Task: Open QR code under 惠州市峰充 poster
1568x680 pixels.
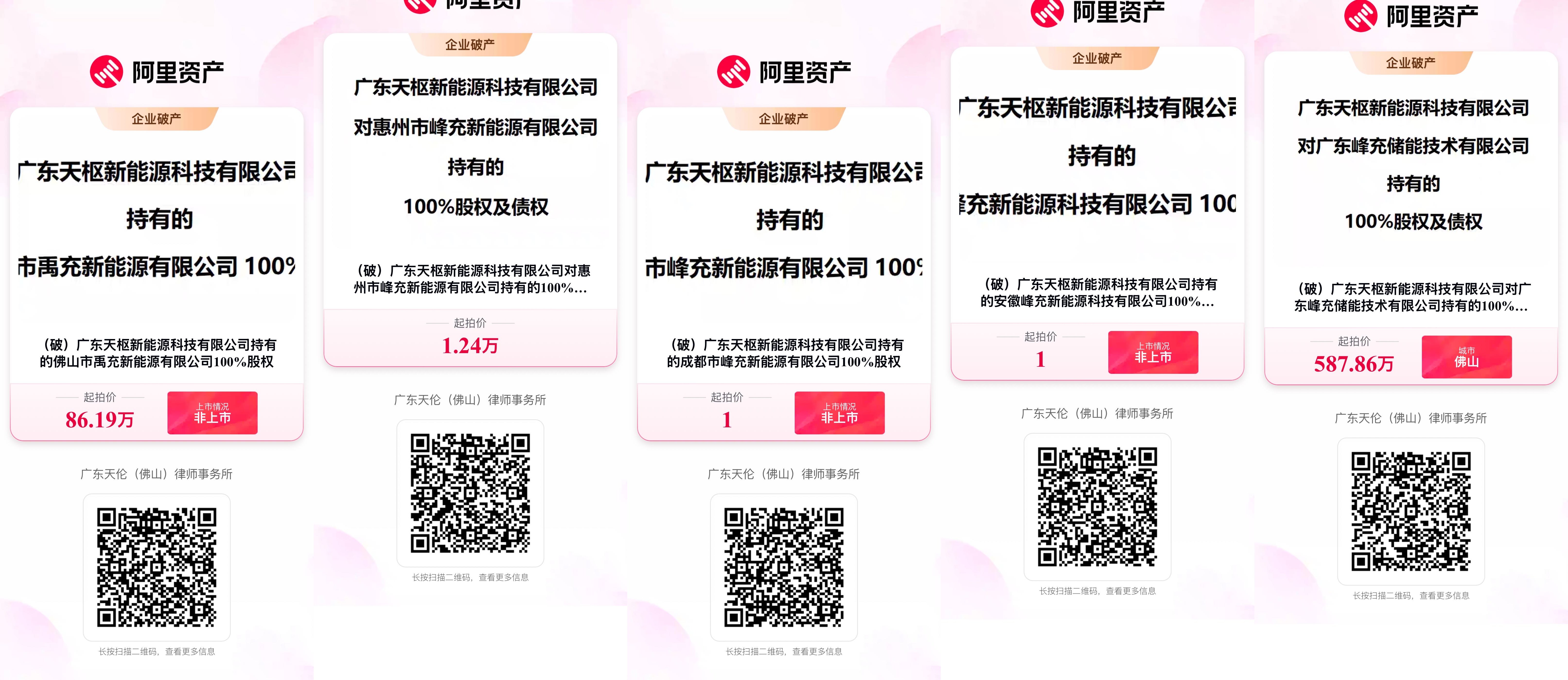Action: tap(470, 493)
